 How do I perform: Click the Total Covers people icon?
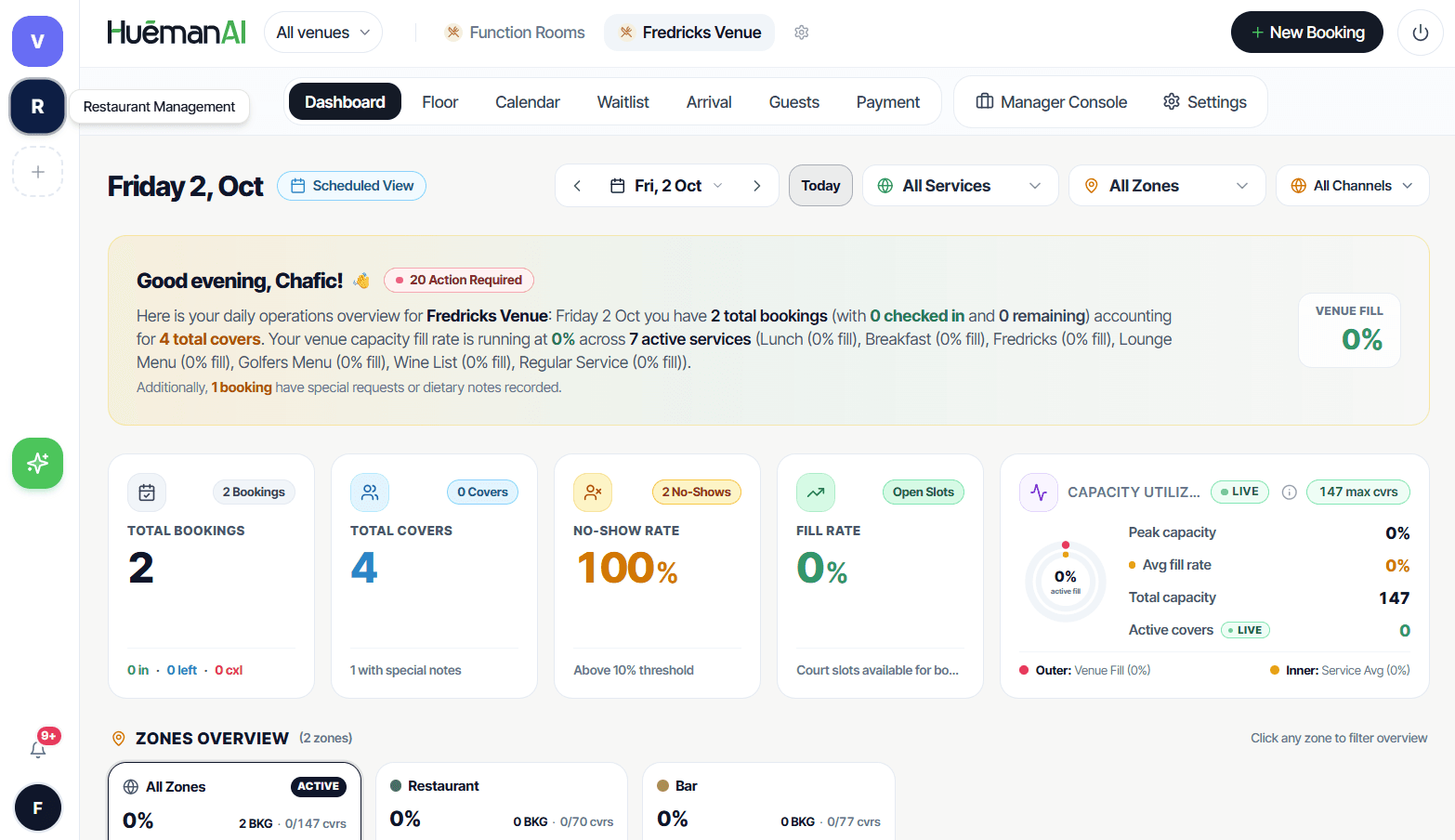click(x=370, y=492)
